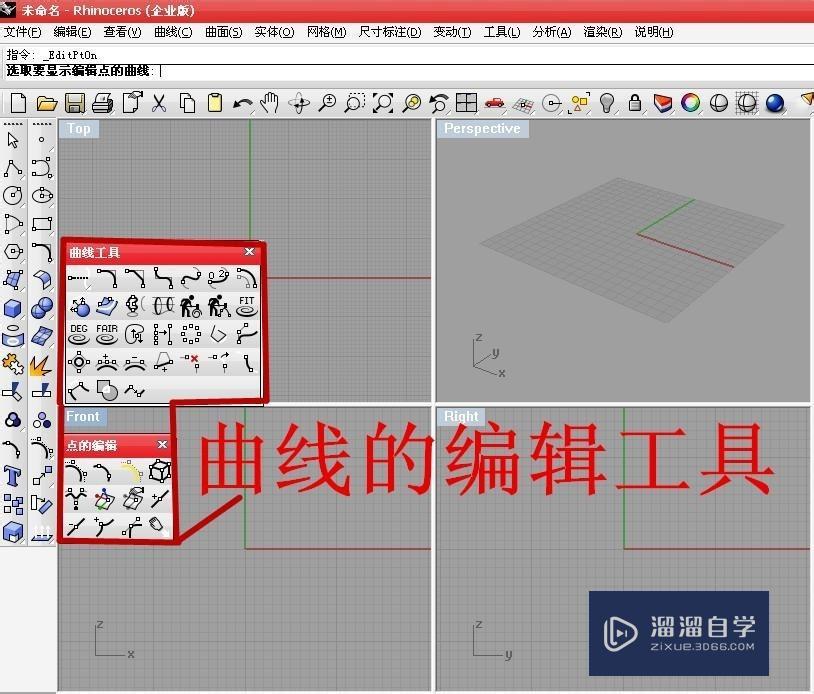
Task: Open the 工具(L) menu
Action: click(x=501, y=32)
